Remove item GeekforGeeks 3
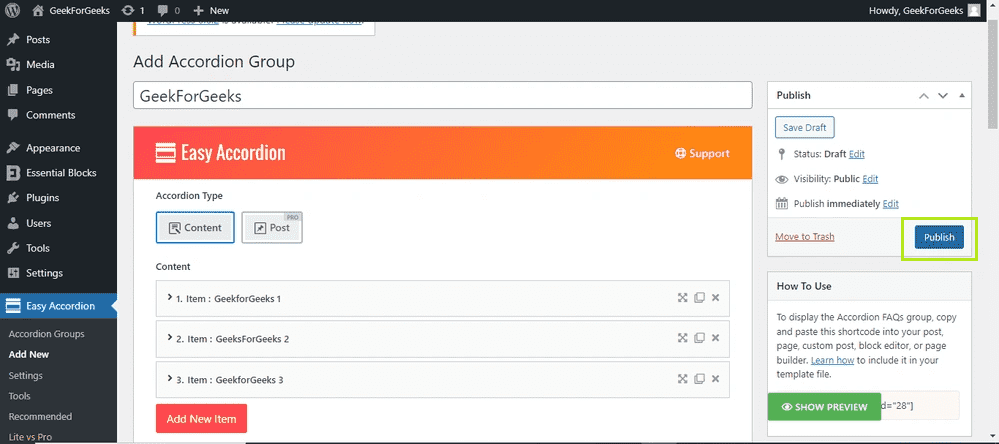Screen dimensions: 999x444 (x=715, y=379)
